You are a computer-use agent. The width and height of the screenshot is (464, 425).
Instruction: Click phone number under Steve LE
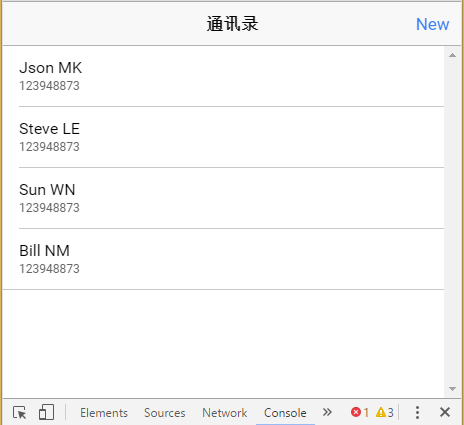49,147
